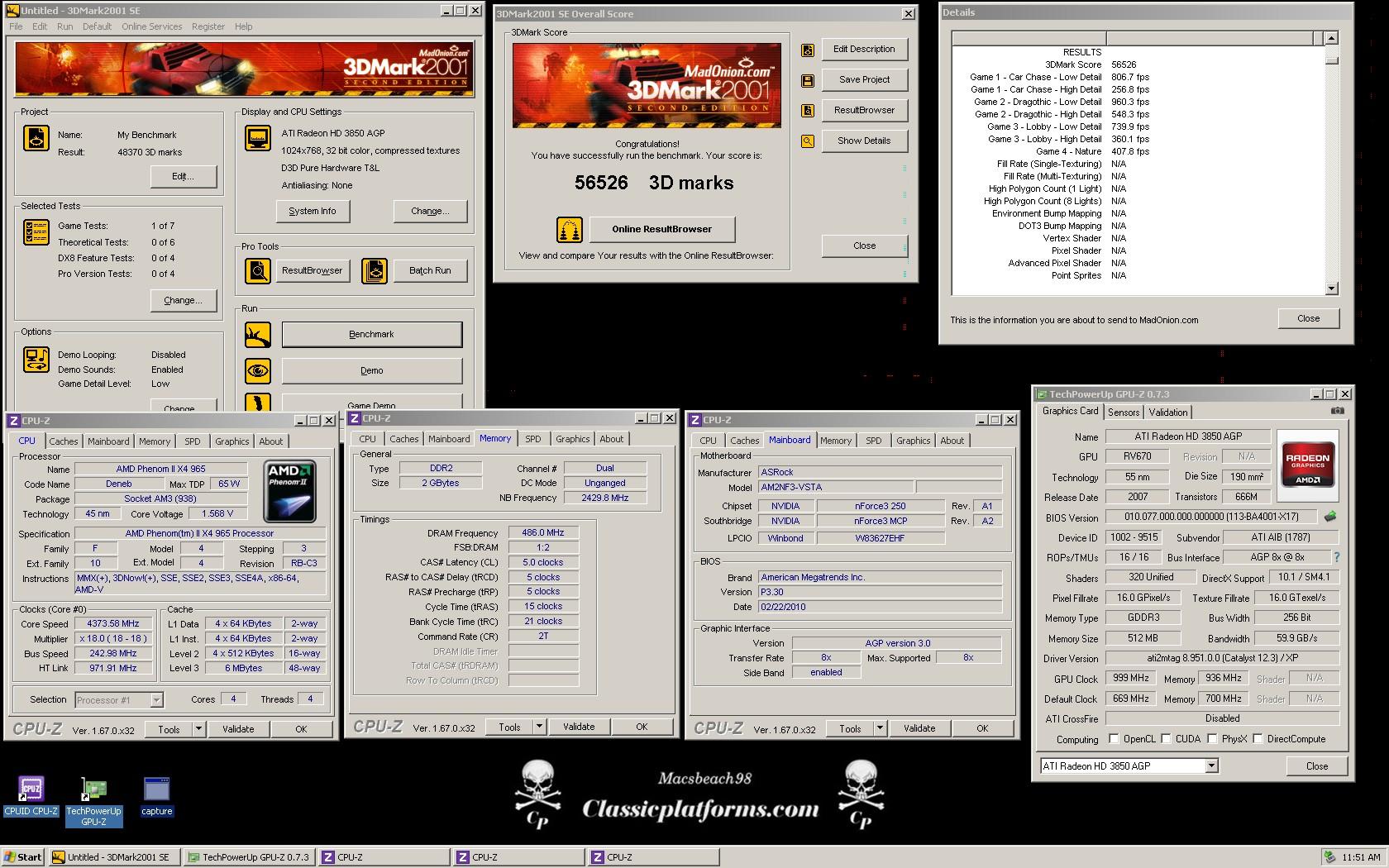
Task: Toggle the DirectCompute checkbox in GPU-Z
Action: [1258, 739]
